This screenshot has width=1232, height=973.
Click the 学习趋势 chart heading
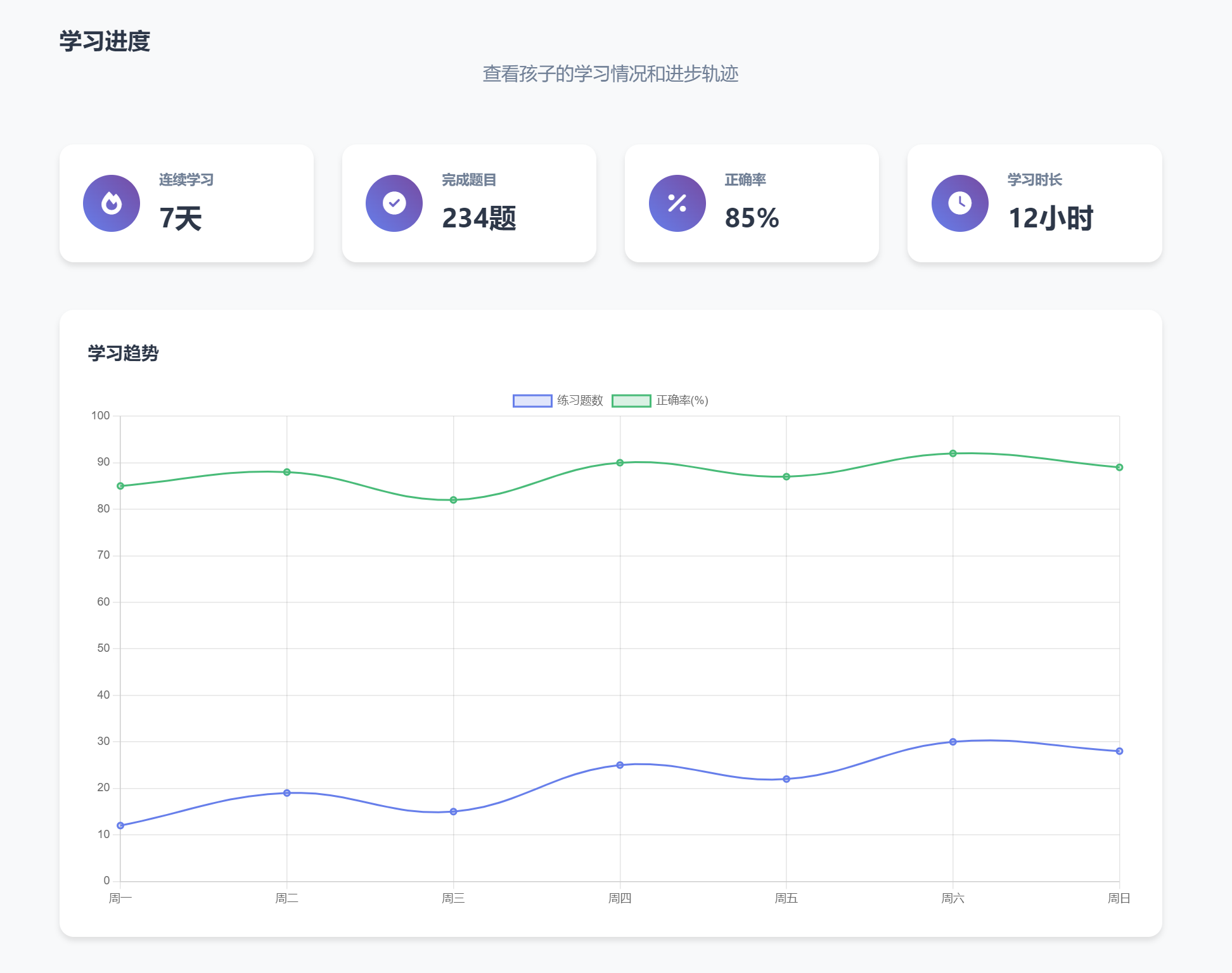click(123, 353)
